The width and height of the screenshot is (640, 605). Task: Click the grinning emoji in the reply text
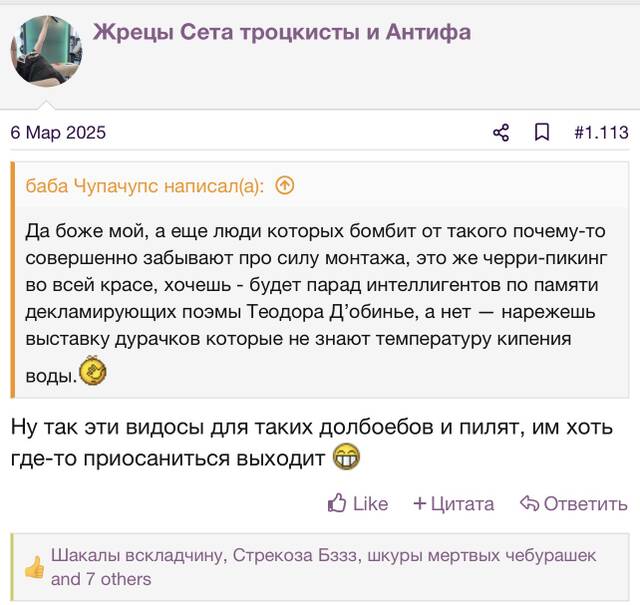347,458
